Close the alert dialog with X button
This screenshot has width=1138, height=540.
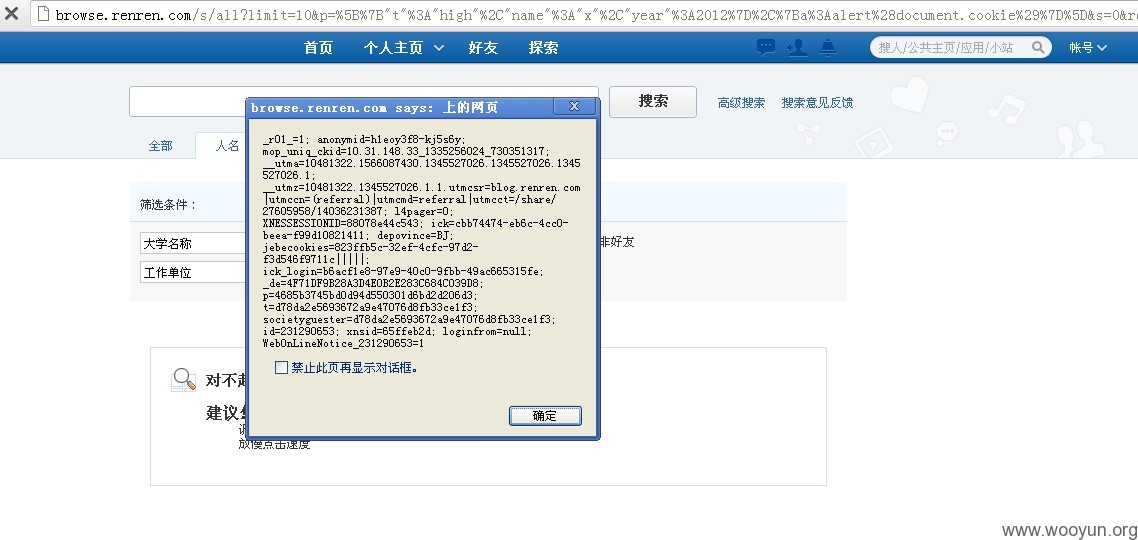574,106
